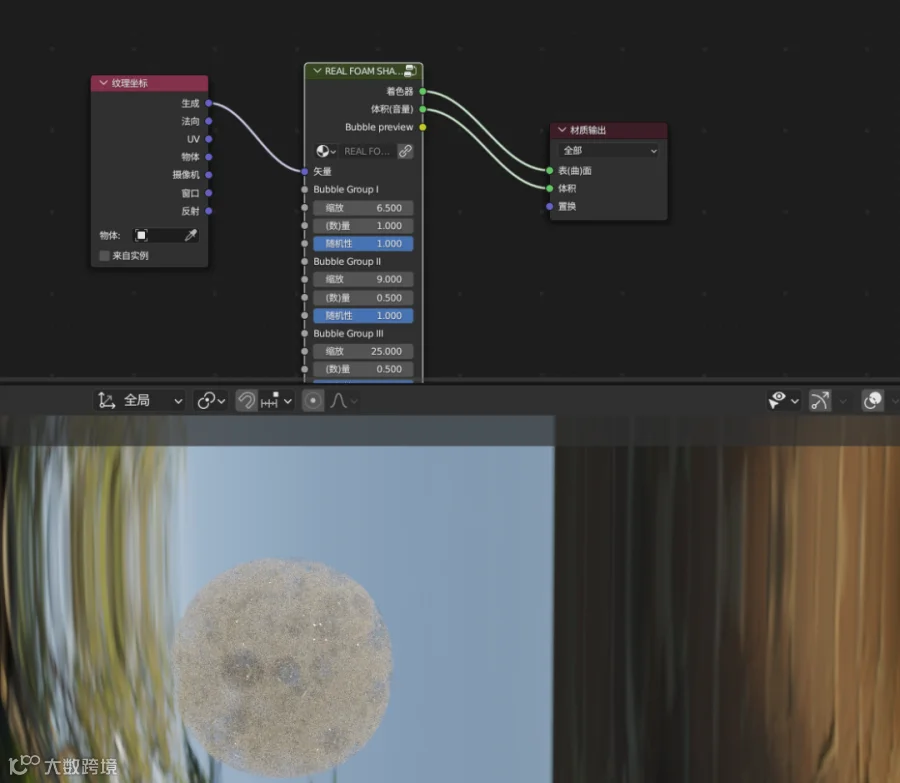Open the selectability and visibility eye dropdown
The height and width of the screenshot is (783, 900).
pos(783,401)
